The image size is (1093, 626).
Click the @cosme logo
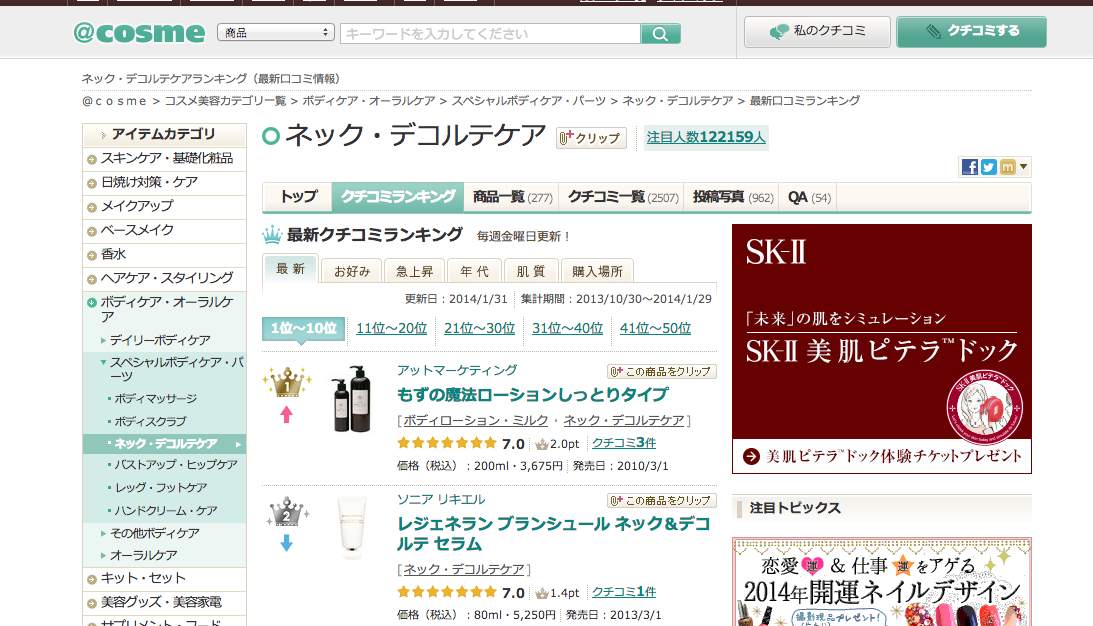point(139,33)
